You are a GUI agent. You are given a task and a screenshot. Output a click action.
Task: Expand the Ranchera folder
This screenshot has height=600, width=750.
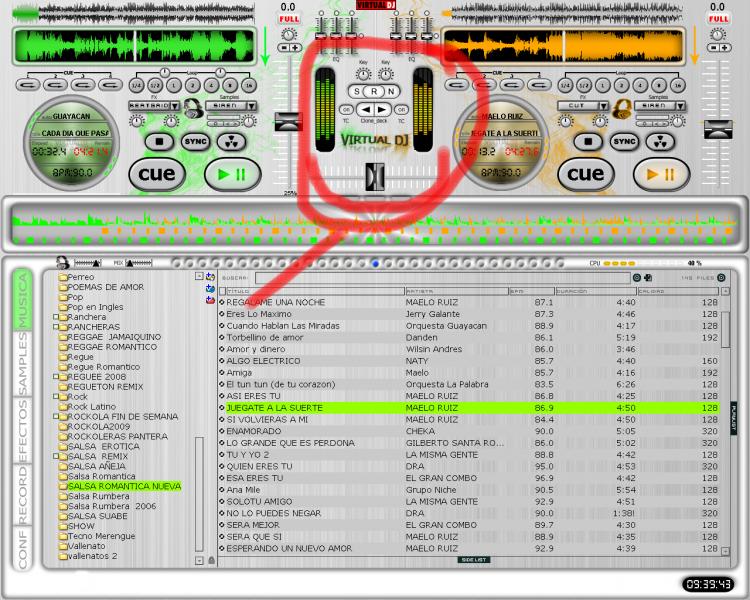56,317
